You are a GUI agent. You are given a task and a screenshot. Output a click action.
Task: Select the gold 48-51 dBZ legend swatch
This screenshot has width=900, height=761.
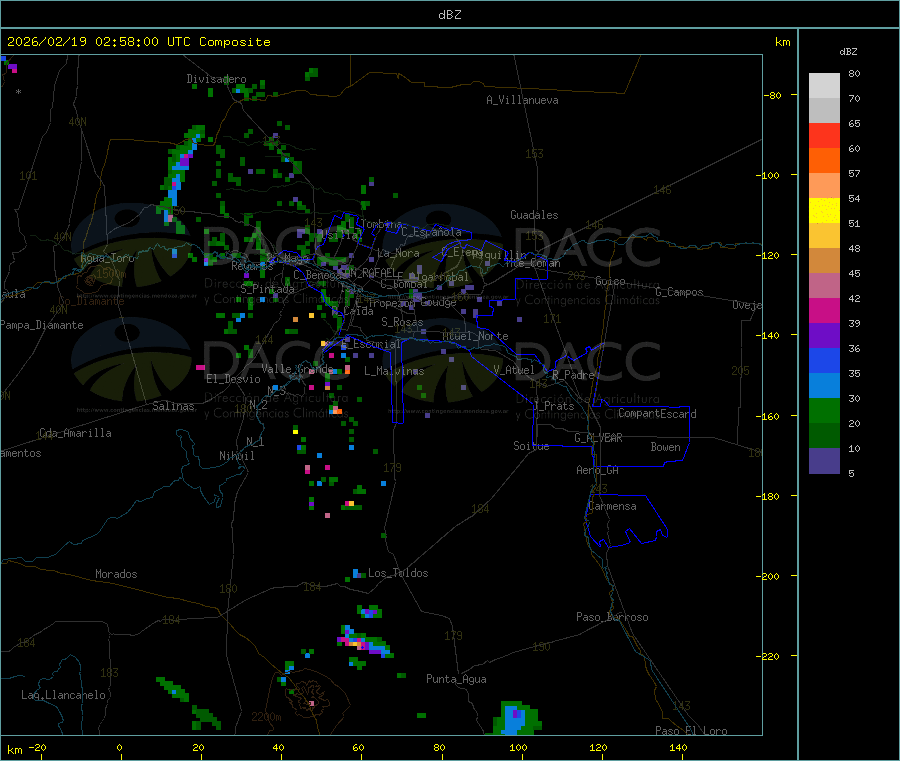click(x=824, y=235)
